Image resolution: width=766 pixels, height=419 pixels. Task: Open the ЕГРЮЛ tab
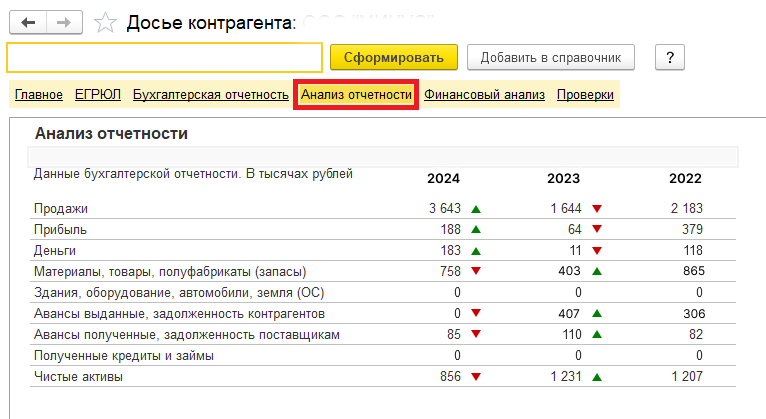pos(98,95)
